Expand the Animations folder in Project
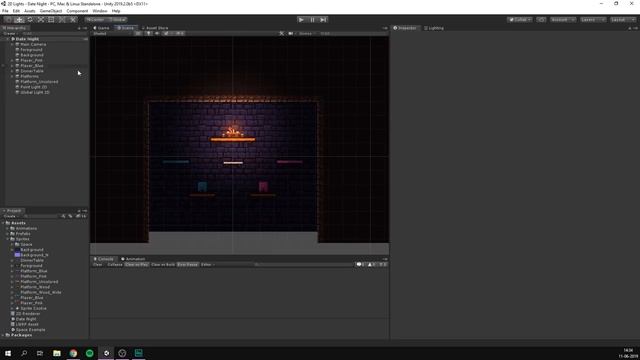This screenshot has height=360, width=640. click(8, 228)
